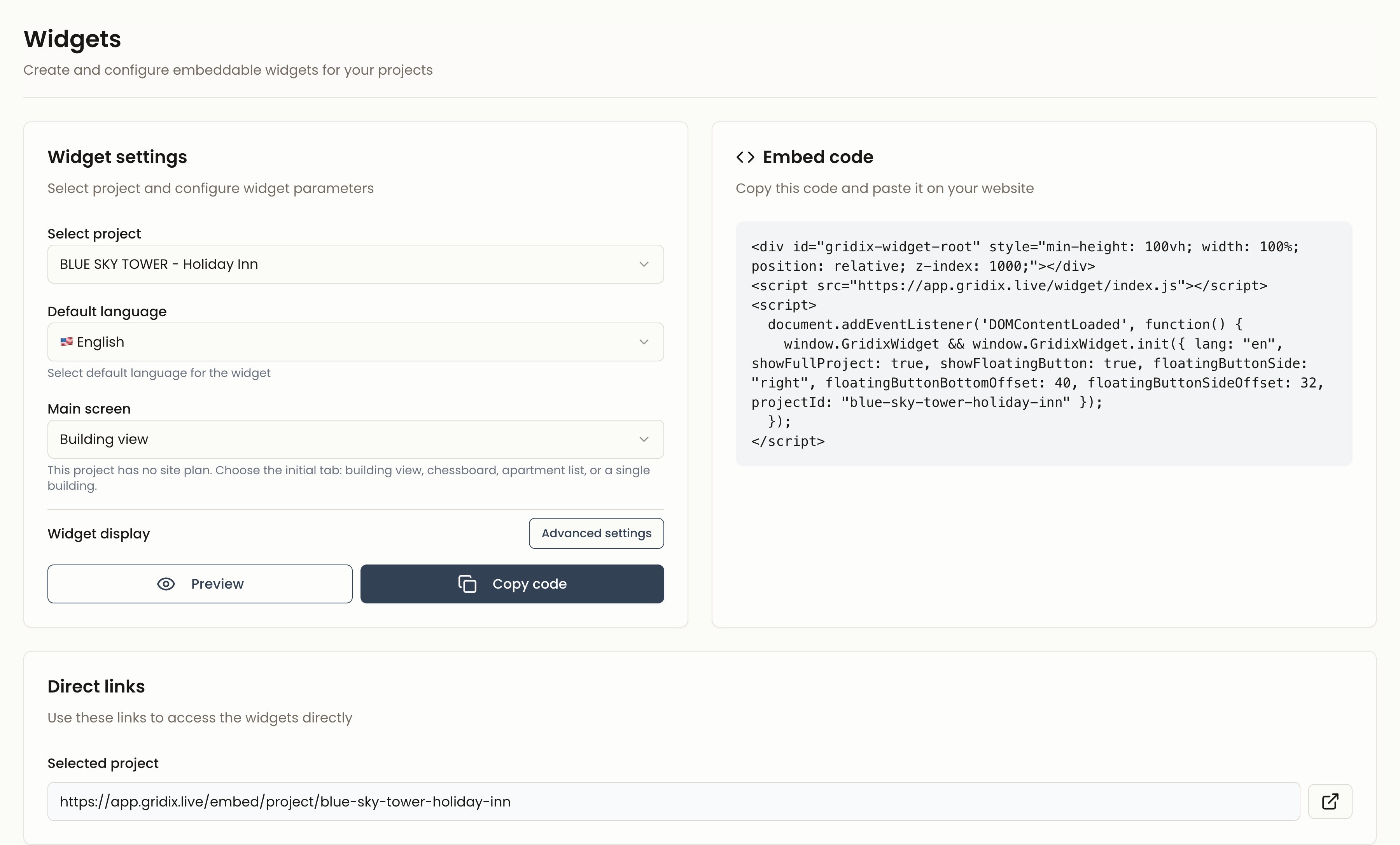Click the Widget display label
Screen dimensions: 1400x845
click(x=99, y=534)
